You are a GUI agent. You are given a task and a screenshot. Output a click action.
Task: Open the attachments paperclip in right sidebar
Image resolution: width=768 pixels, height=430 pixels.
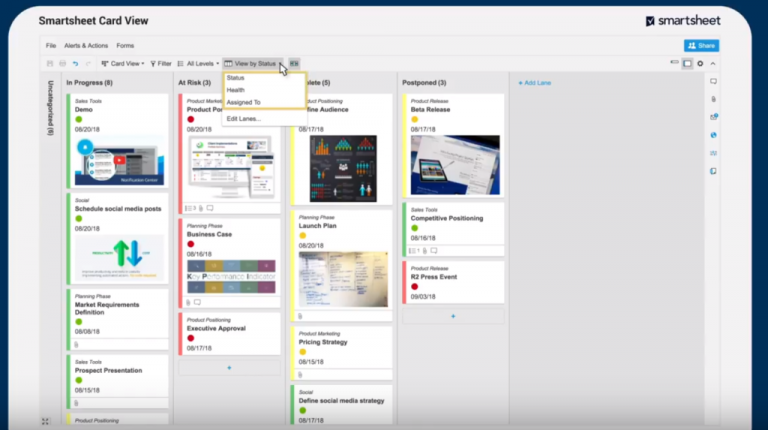tap(713, 99)
